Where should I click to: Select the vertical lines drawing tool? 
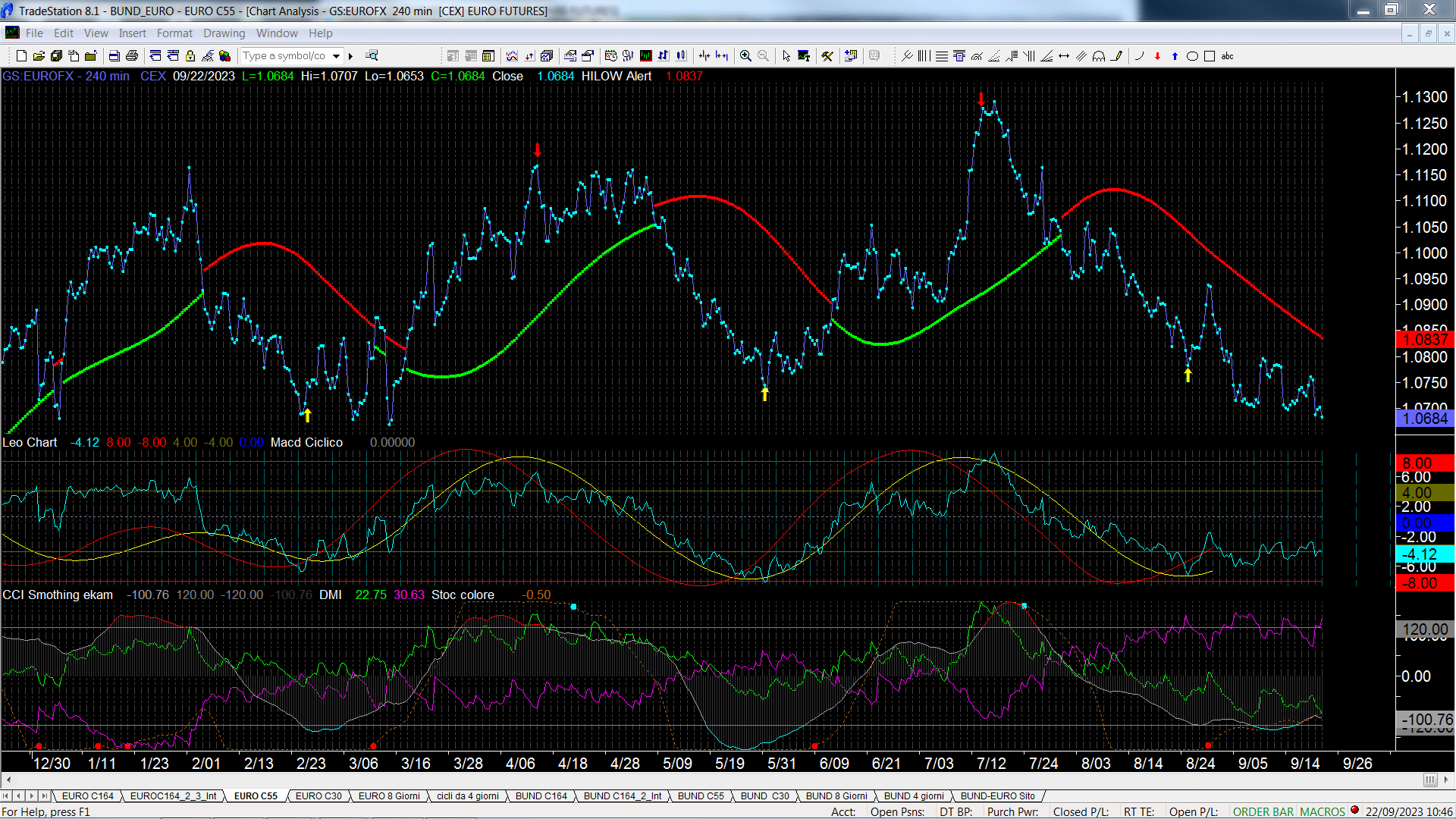924,55
